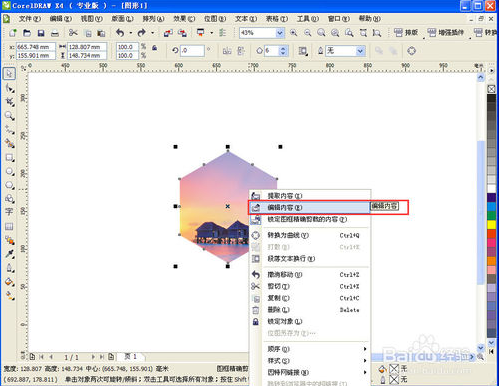The image size is (499, 386).
Task: Click the Export icon in toolbar
Action: [x=182, y=33]
